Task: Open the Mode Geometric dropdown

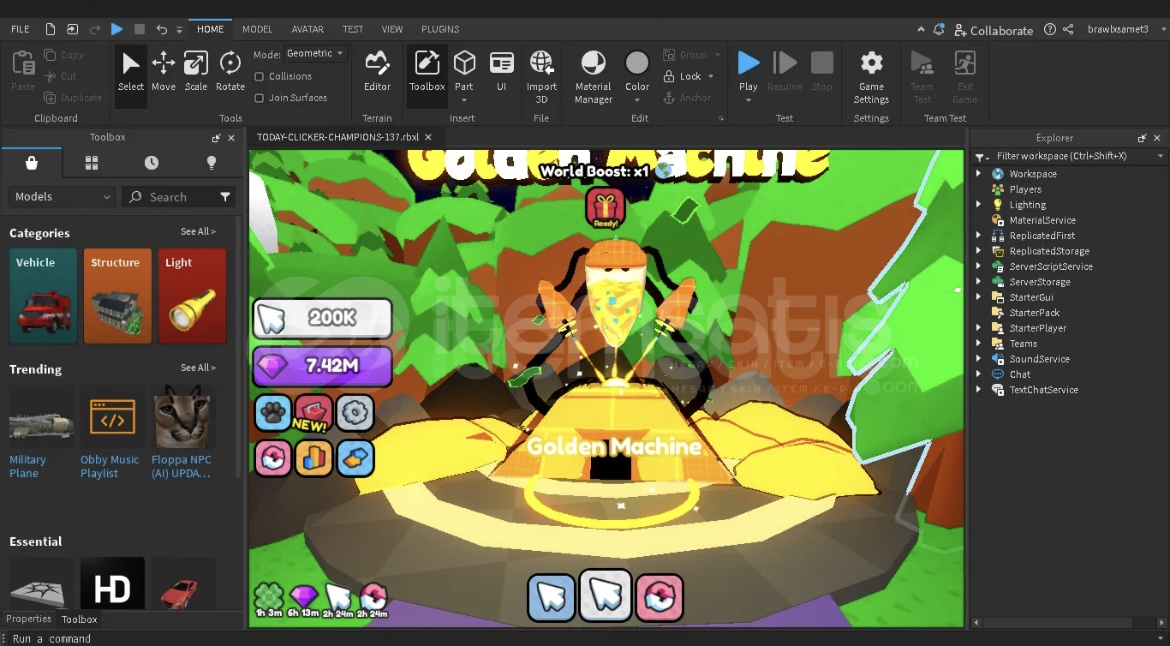Action: (x=316, y=54)
